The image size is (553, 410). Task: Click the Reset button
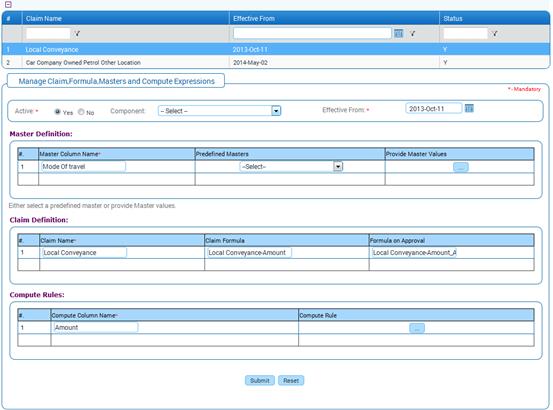pos(291,380)
